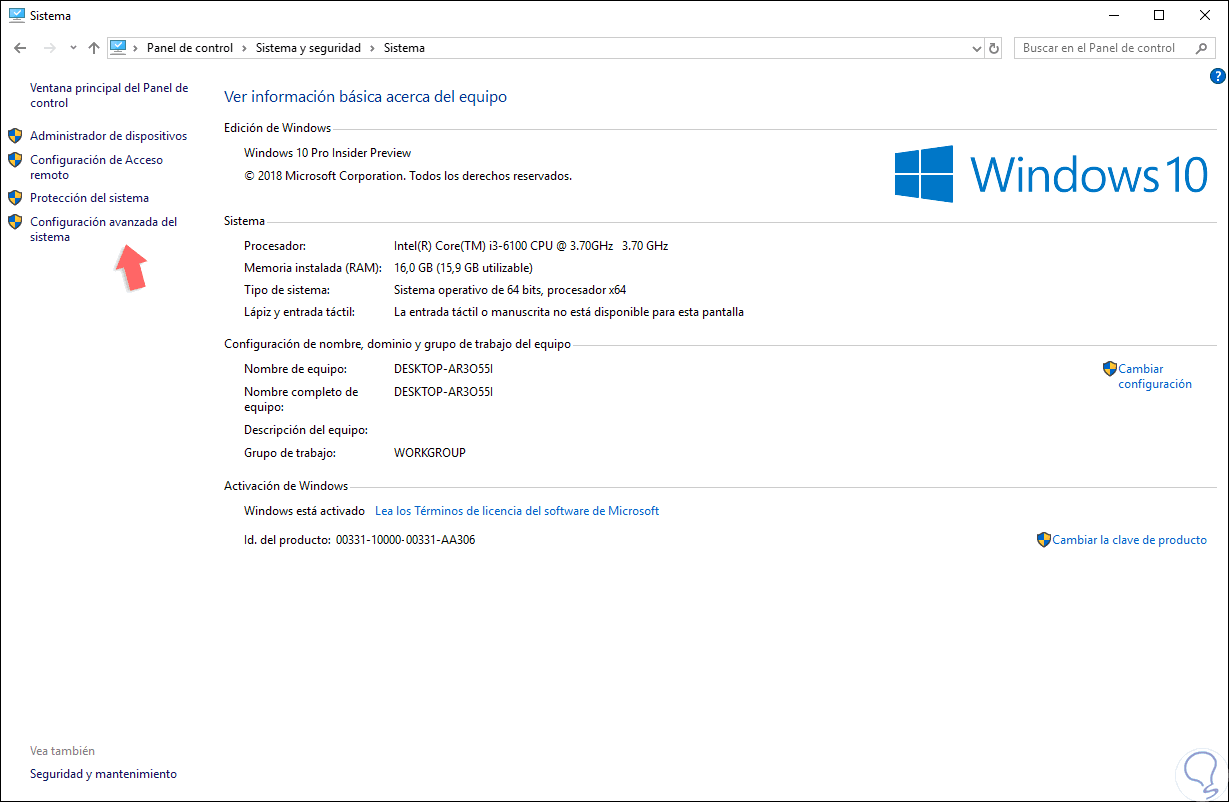The width and height of the screenshot is (1229, 802).
Task: Select Sistema breadcrumb in address bar
Action: point(404,48)
